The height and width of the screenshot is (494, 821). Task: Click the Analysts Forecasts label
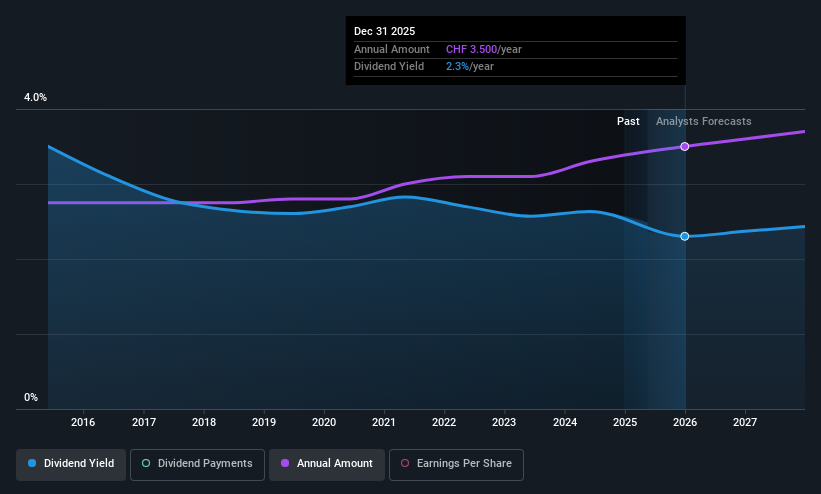point(703,122)
